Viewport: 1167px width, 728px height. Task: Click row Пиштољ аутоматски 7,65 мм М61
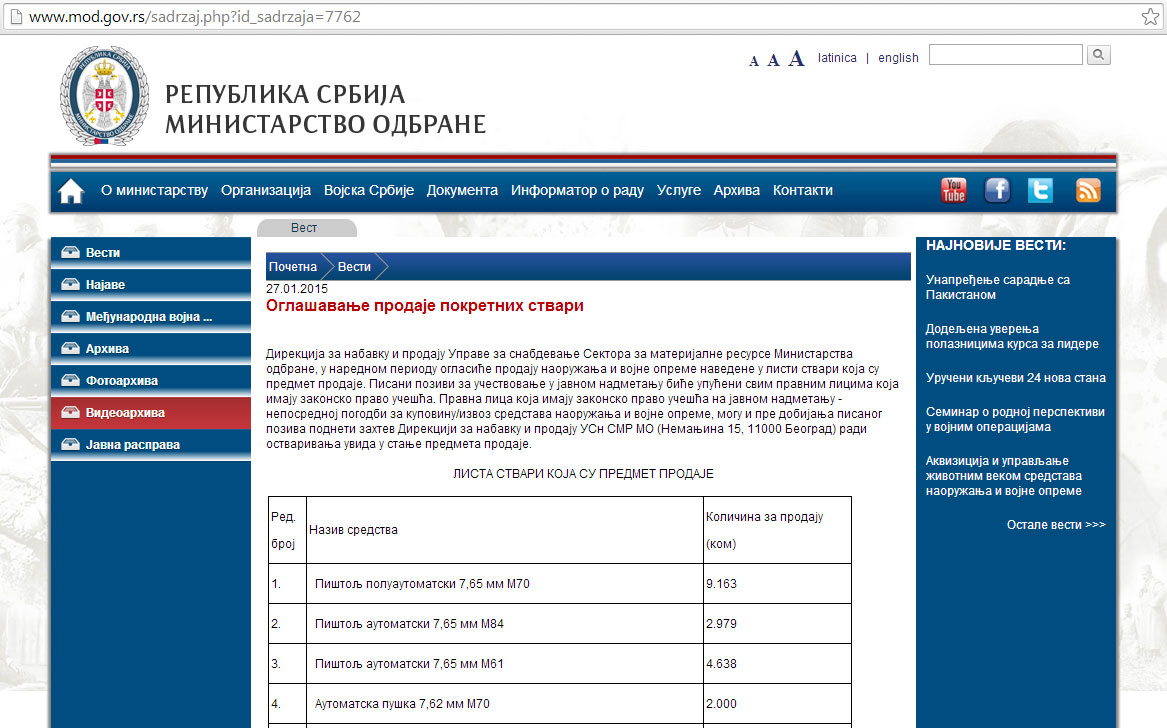[x=409, y=664]
